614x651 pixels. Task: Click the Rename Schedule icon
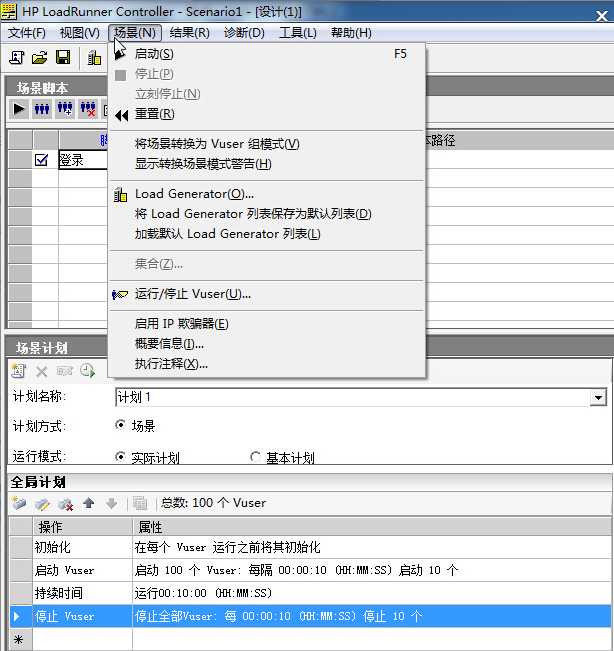[x=64, y=371]
